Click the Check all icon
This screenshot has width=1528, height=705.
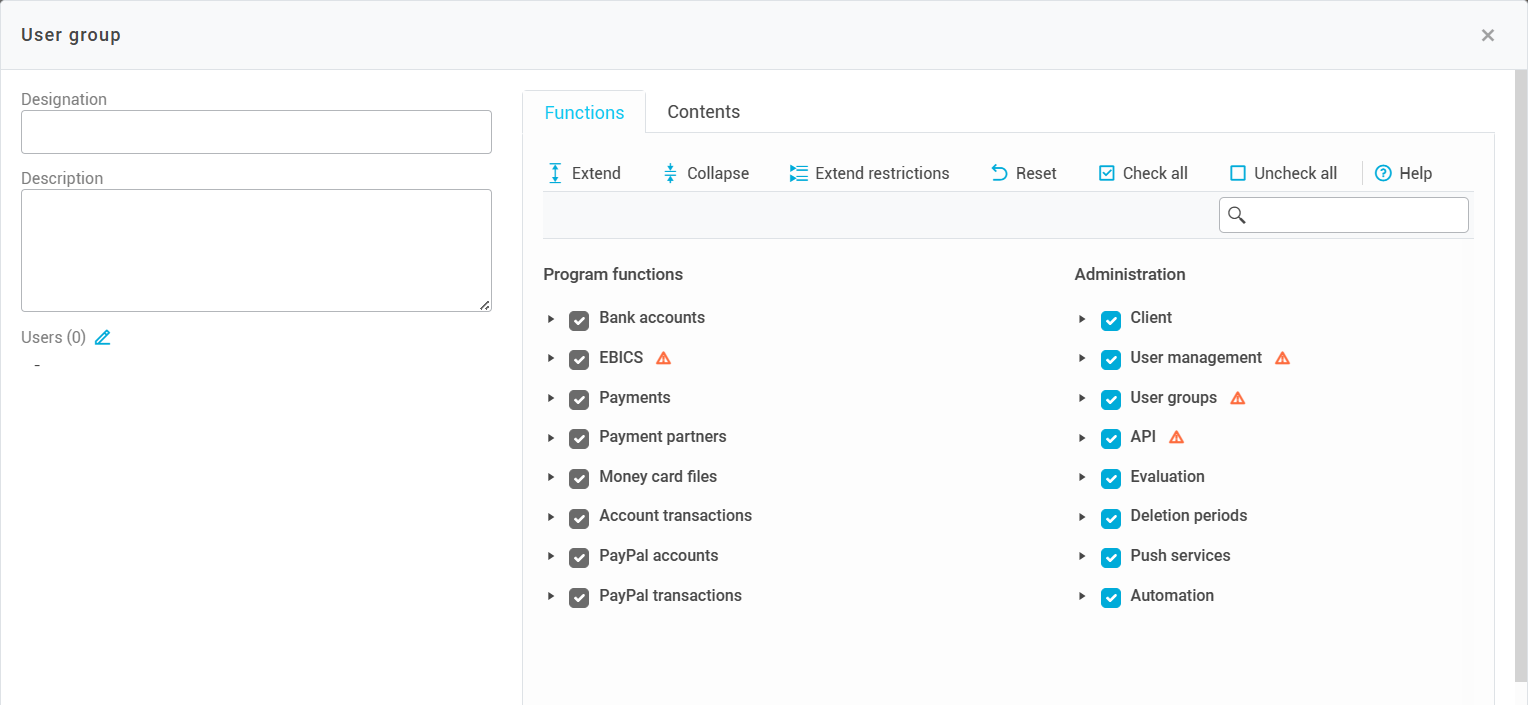point(1107,173)
